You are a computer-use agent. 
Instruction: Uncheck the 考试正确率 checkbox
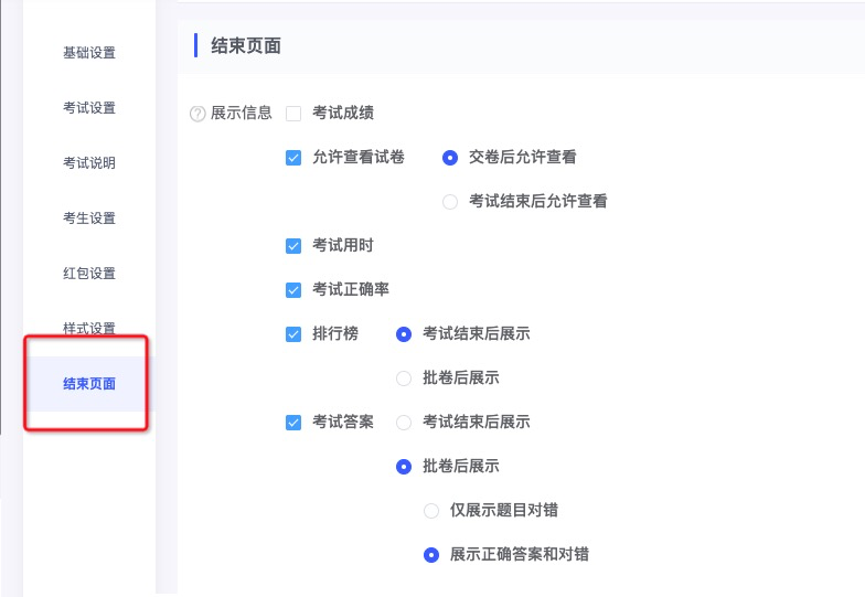click(x=293, y=290)
